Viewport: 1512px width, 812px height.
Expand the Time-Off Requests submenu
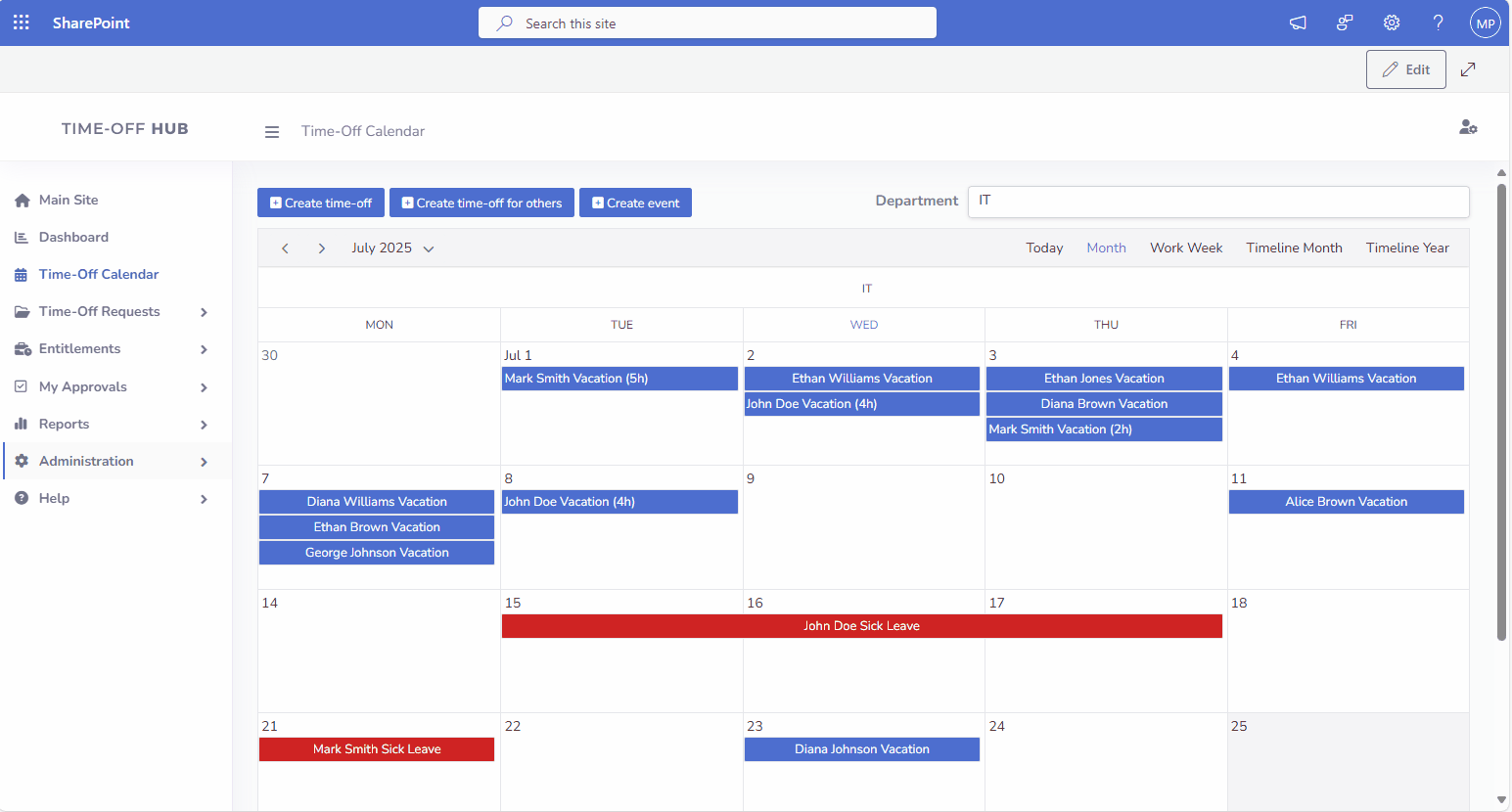[x=204, y=312]
